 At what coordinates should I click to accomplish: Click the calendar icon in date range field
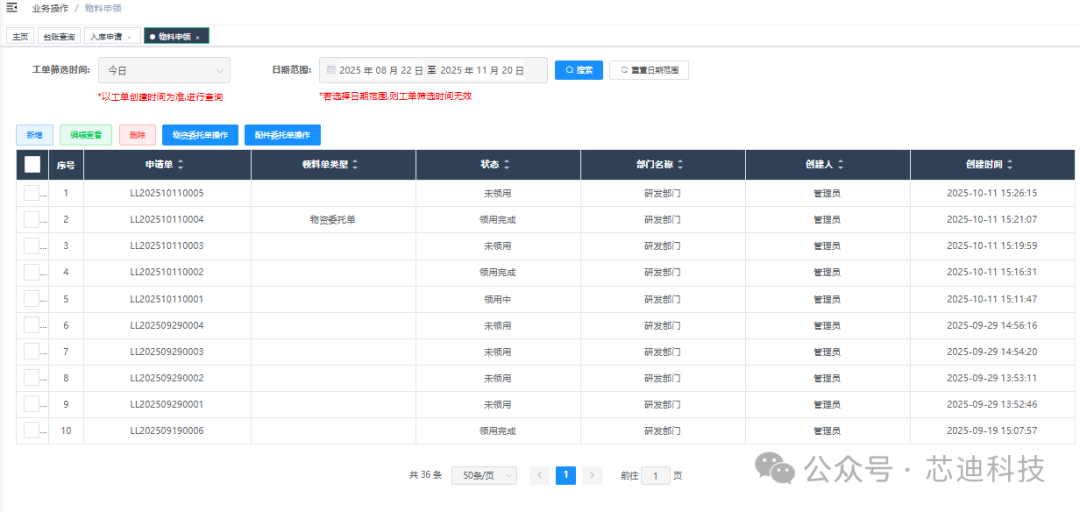tap(331, 70)
